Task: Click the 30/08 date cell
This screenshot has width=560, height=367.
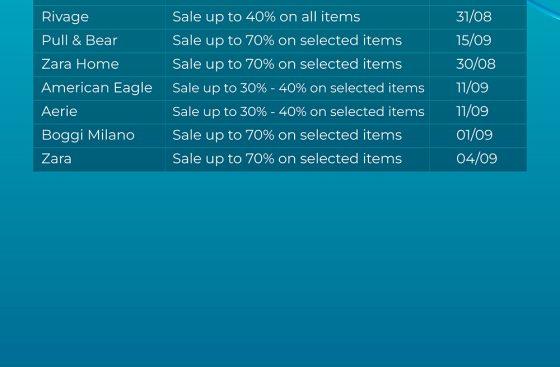Action: [x=476, y=64]
